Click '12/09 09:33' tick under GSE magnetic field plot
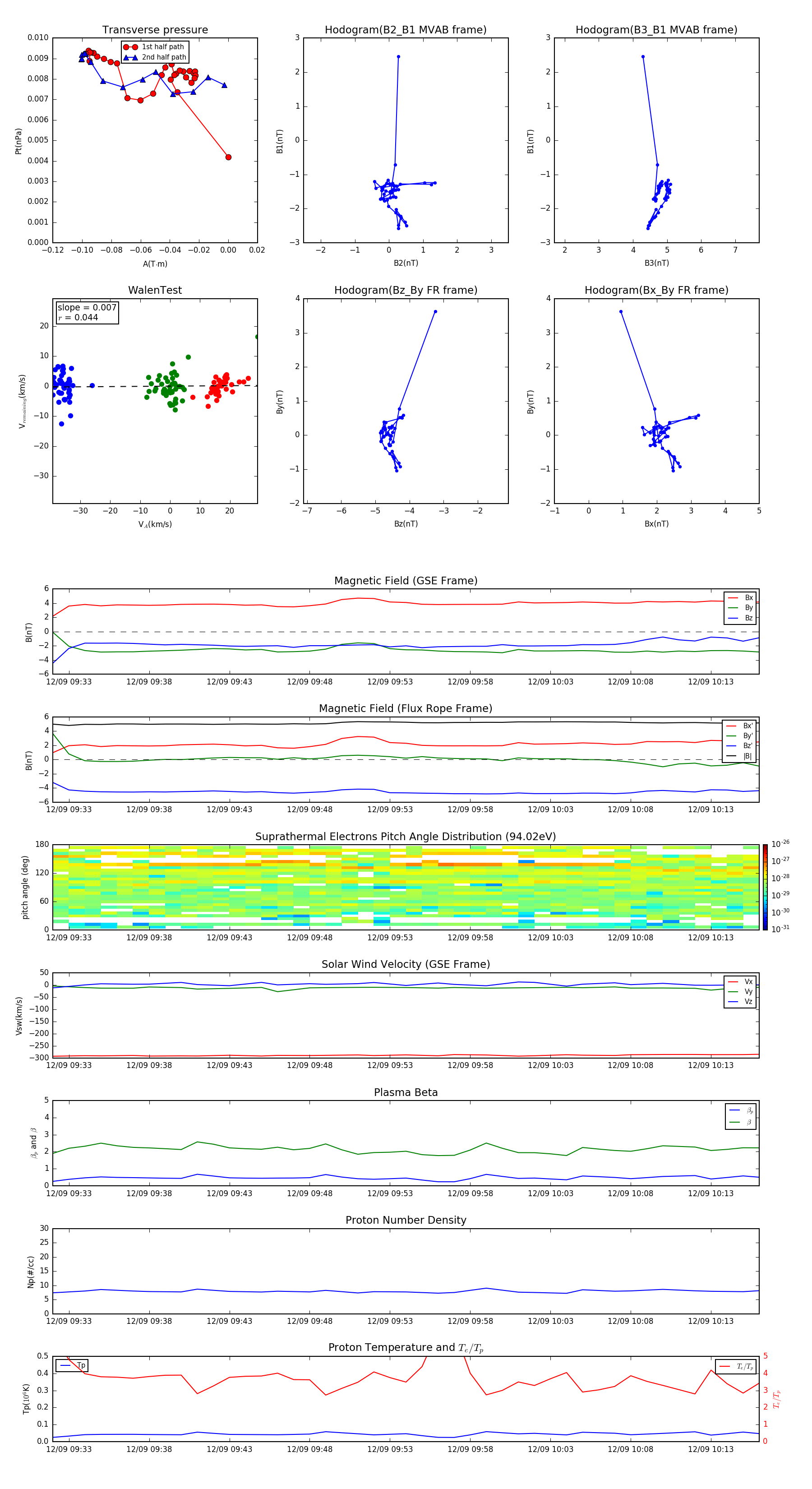 tap(69, 682)
